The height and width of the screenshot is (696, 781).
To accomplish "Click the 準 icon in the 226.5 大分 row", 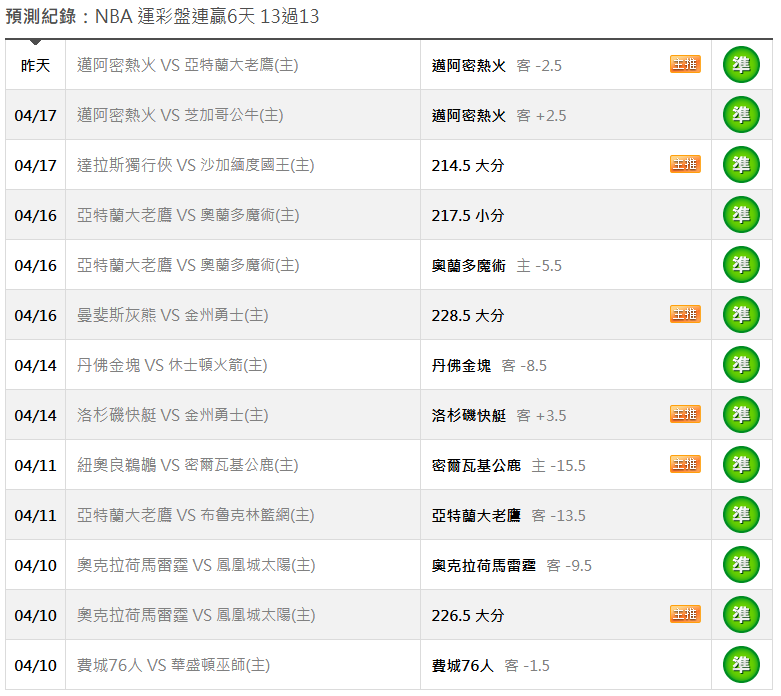I will (741, 615).
